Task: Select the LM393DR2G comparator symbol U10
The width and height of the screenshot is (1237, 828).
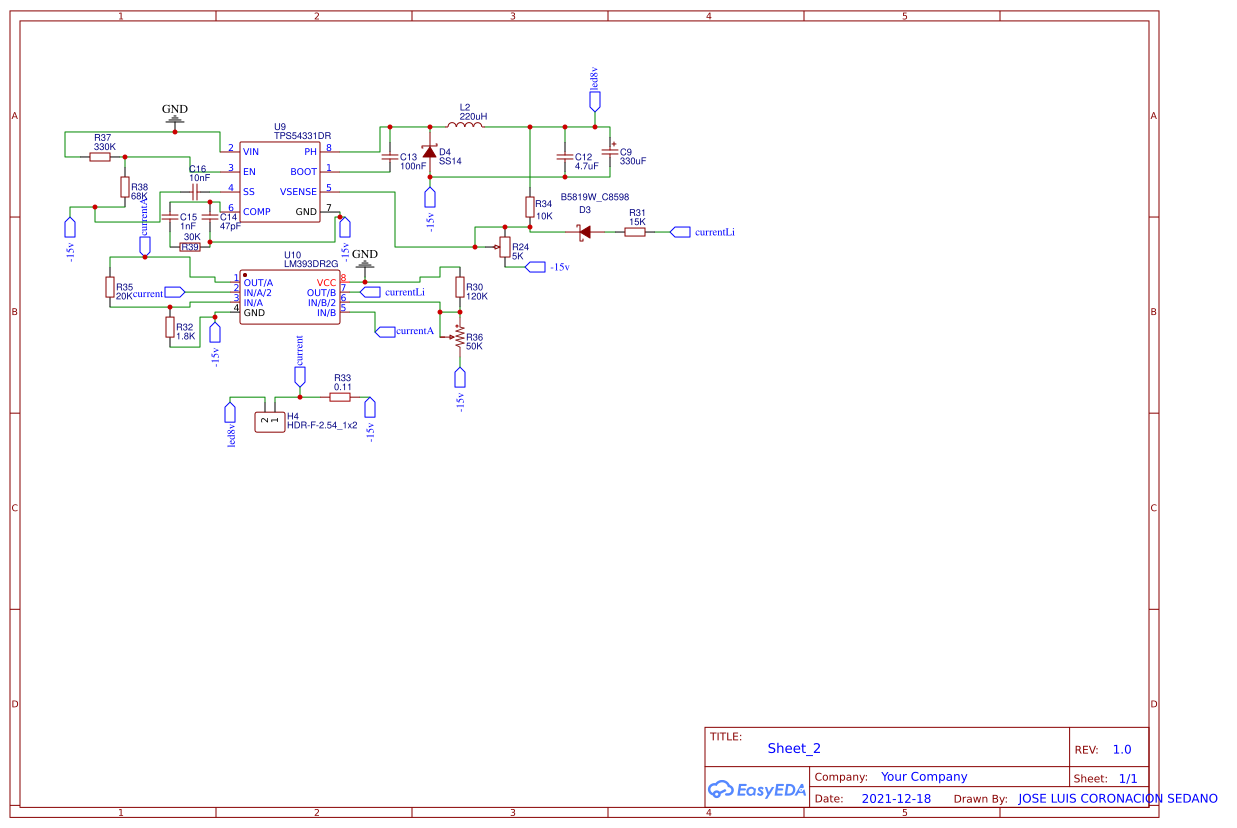Action: click(290, 295)
